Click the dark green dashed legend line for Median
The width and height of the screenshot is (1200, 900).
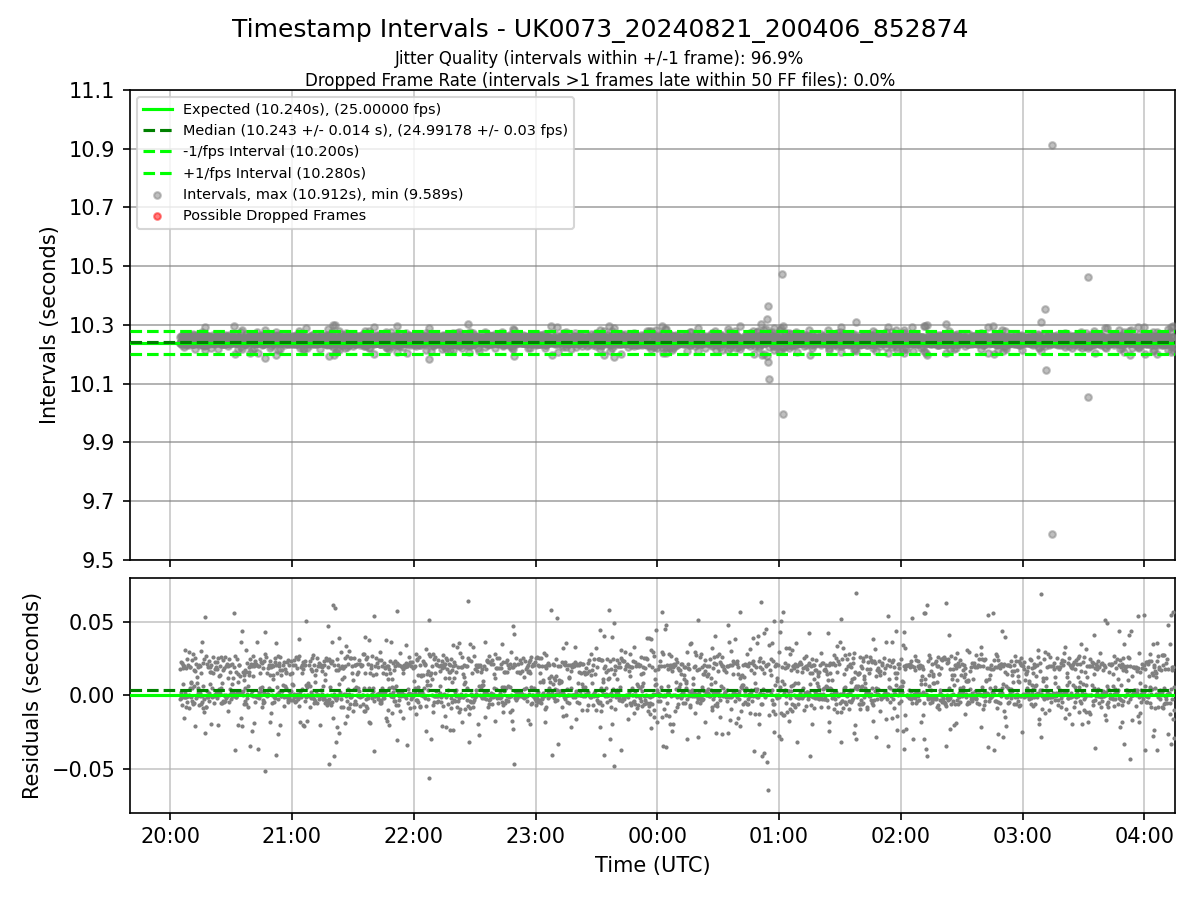[157, 130]
